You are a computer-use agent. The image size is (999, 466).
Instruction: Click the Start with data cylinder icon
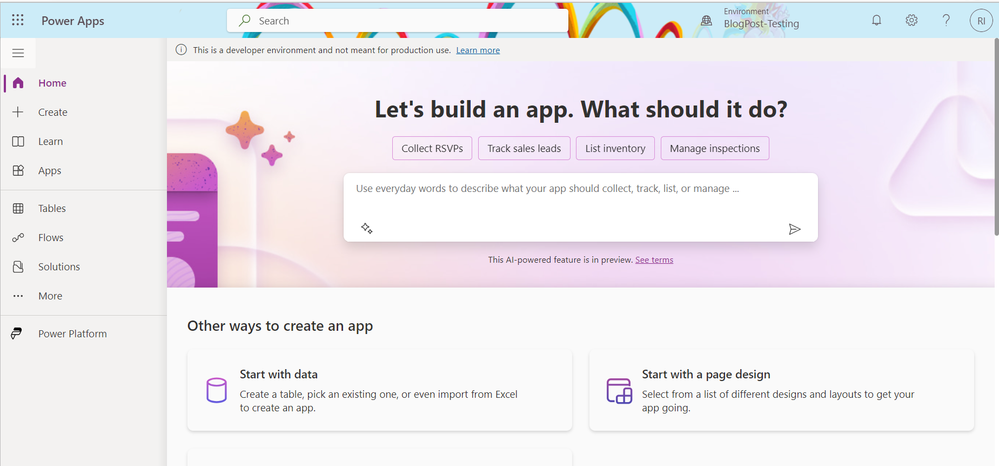217,390
